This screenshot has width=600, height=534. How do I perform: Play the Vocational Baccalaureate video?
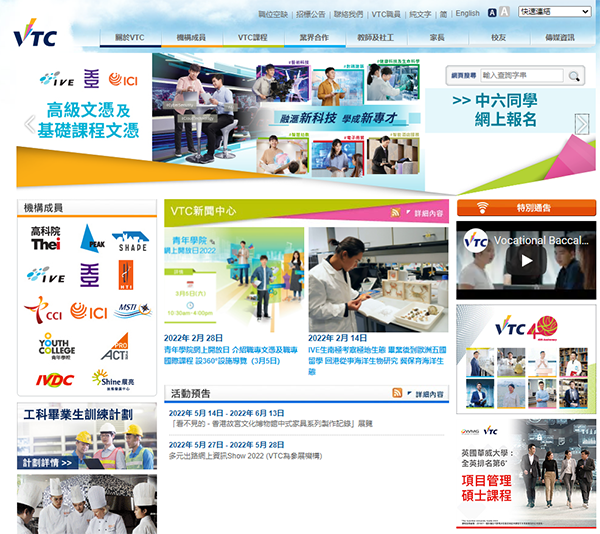coord(526,261)
